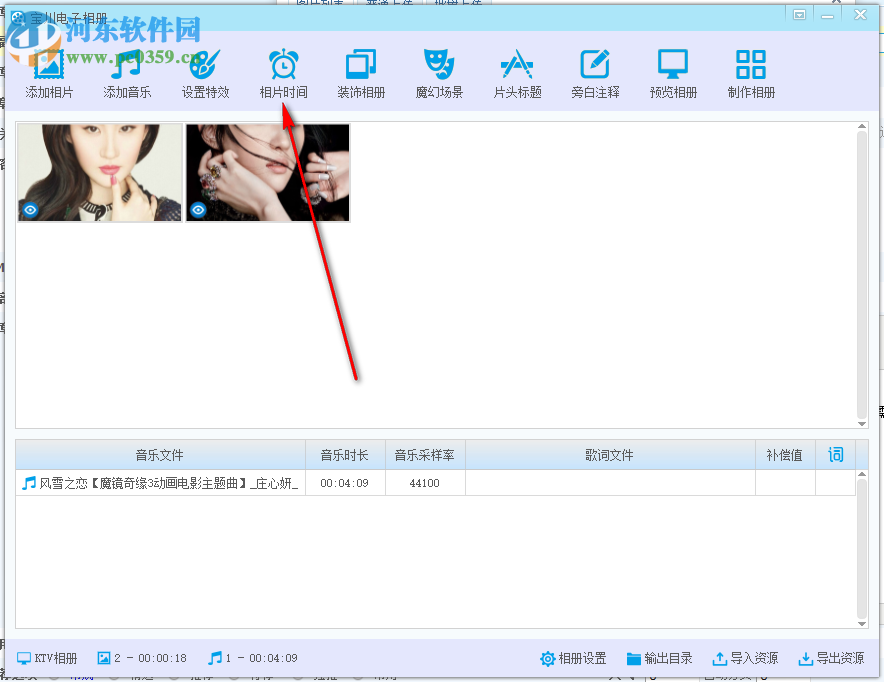The width and height of the screenshot is (884, 682).
Task: Click the 00:04:09 duration cell
Action: click(x=345, y=483)
